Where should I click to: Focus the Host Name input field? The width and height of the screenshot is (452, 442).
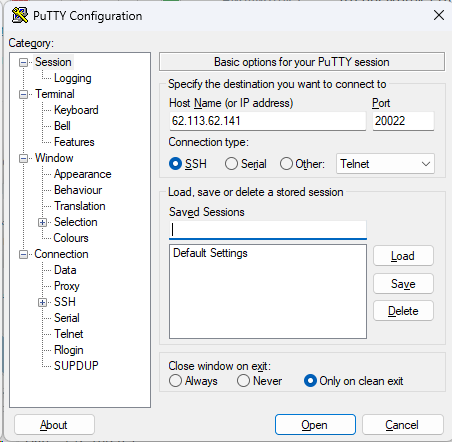[x=268, y=121]
